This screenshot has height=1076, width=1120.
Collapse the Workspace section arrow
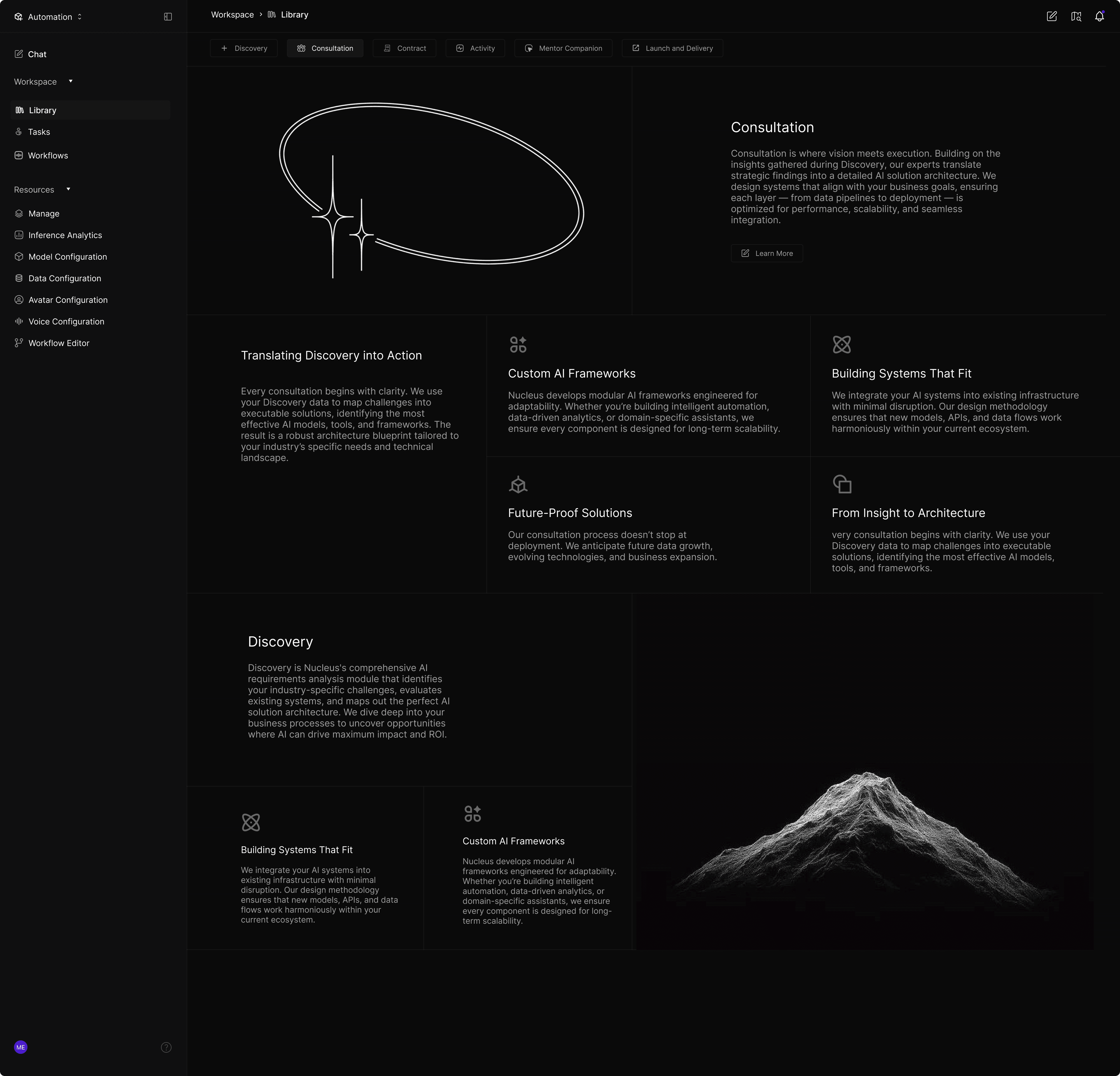point(70,81)
